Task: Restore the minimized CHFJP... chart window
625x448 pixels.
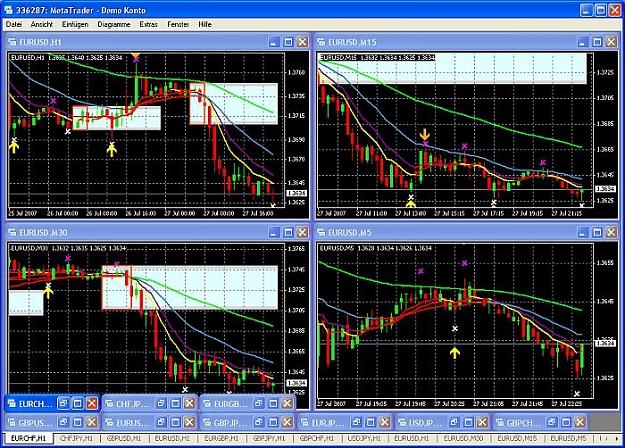Action: pos(161,403)
